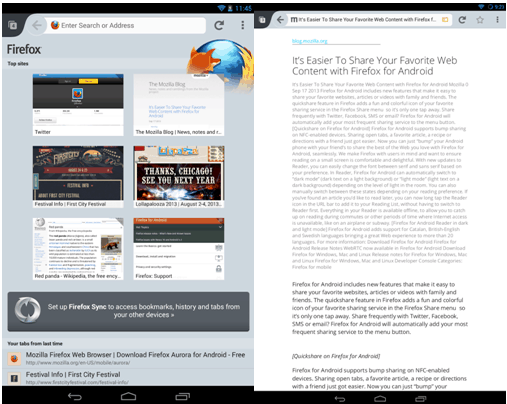This screenshot has height=404, width=507.
Task: Tap Mozilla favicon in right URL bar
Action: point(294,20)
